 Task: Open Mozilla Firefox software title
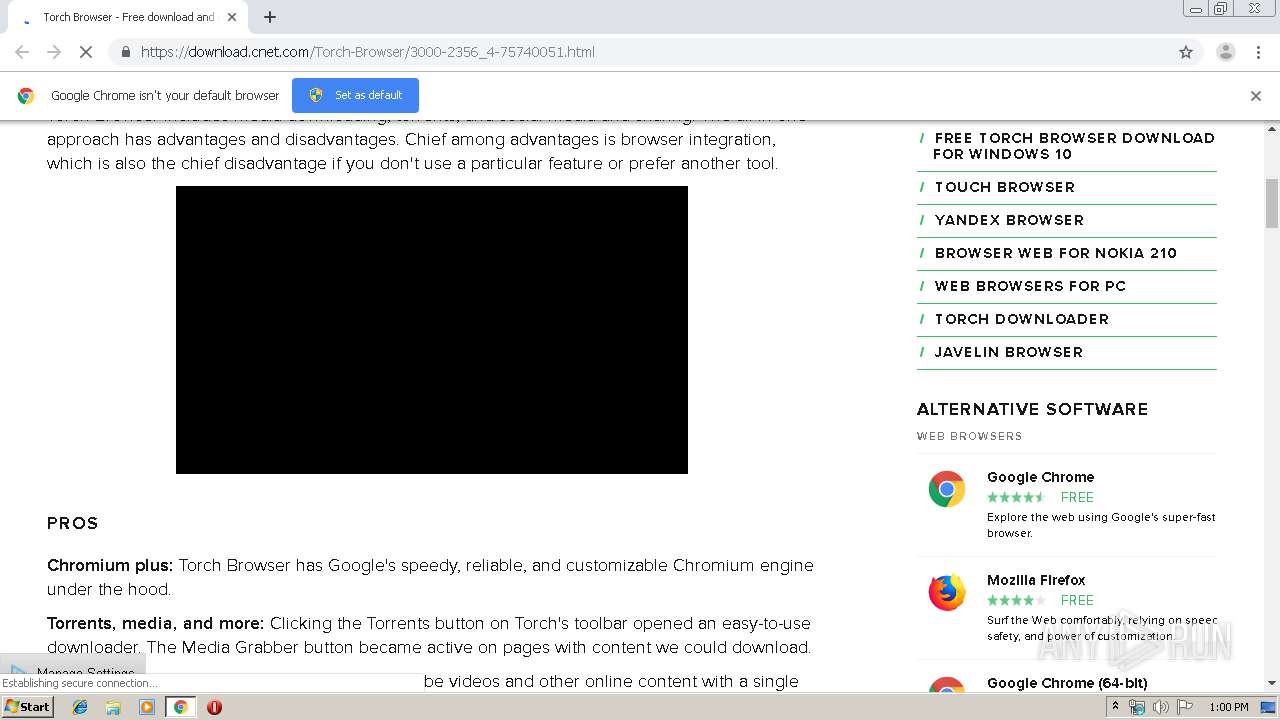(x=1036, y=580)
